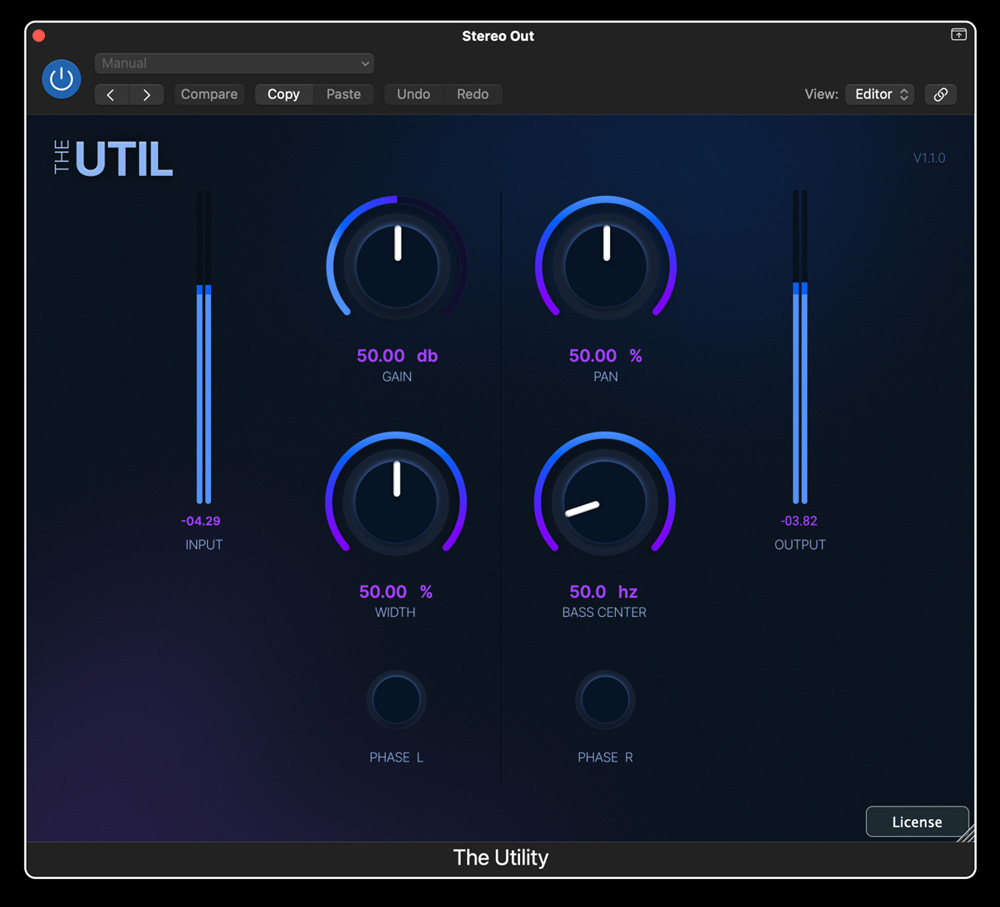The width and height of the screenshot is (1000, 907).
Task: Click the THE UTIL plugin logo
Action: coord(111,157)
